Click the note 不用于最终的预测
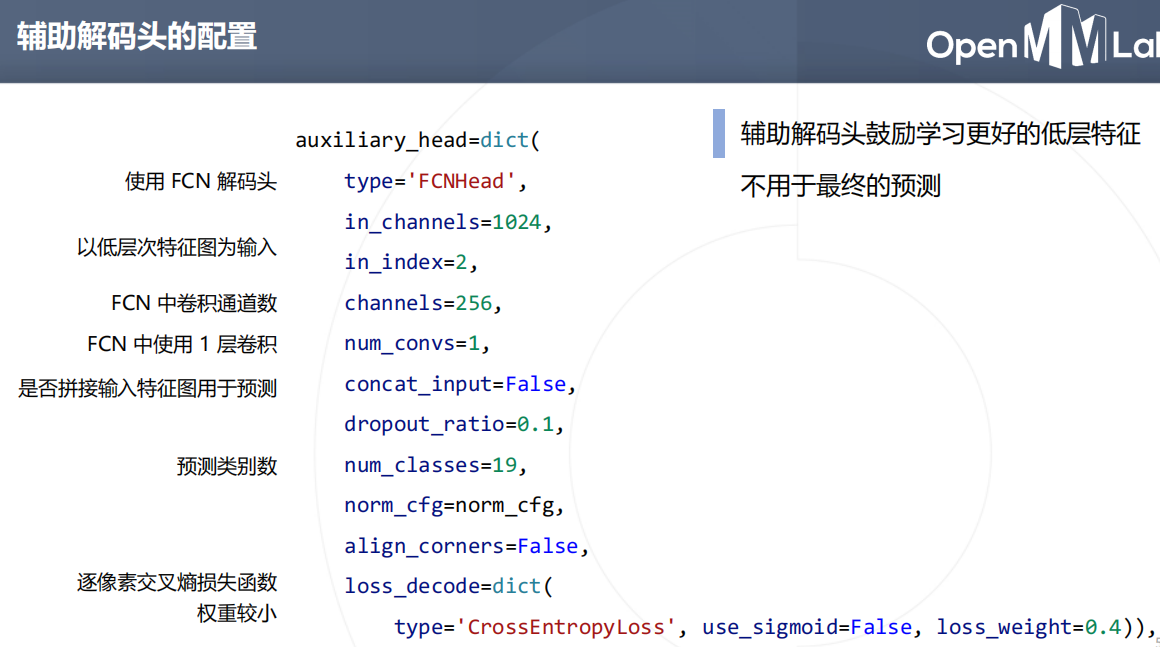This screenshot has height=647, width=1160. coord(840,186)
